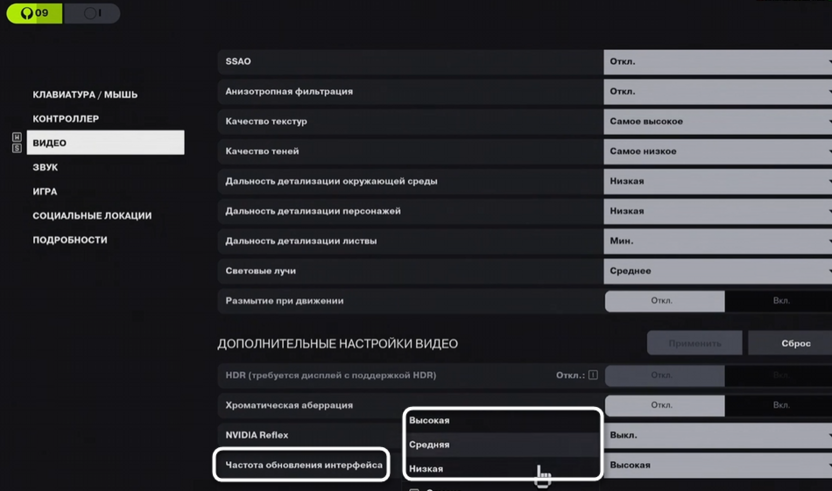The height and width of the screenshot is (491, 832).
Task: Click the info icon beside HDR Откл.
Action: (593, 375)
